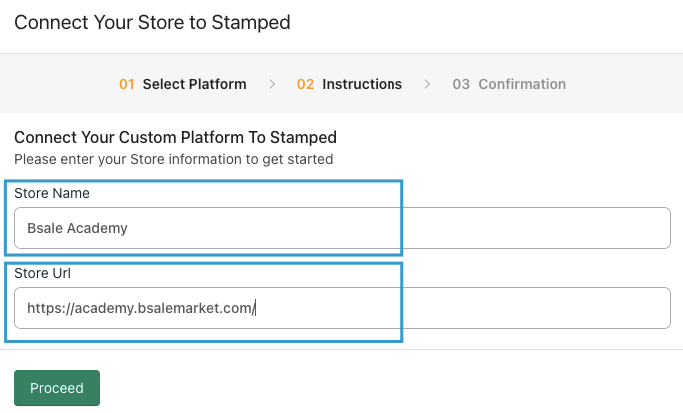Click the Connect Your Store to Stamped title
This screenshot has height=413, width=683.
pyautogui.click(x=152, y=22)
